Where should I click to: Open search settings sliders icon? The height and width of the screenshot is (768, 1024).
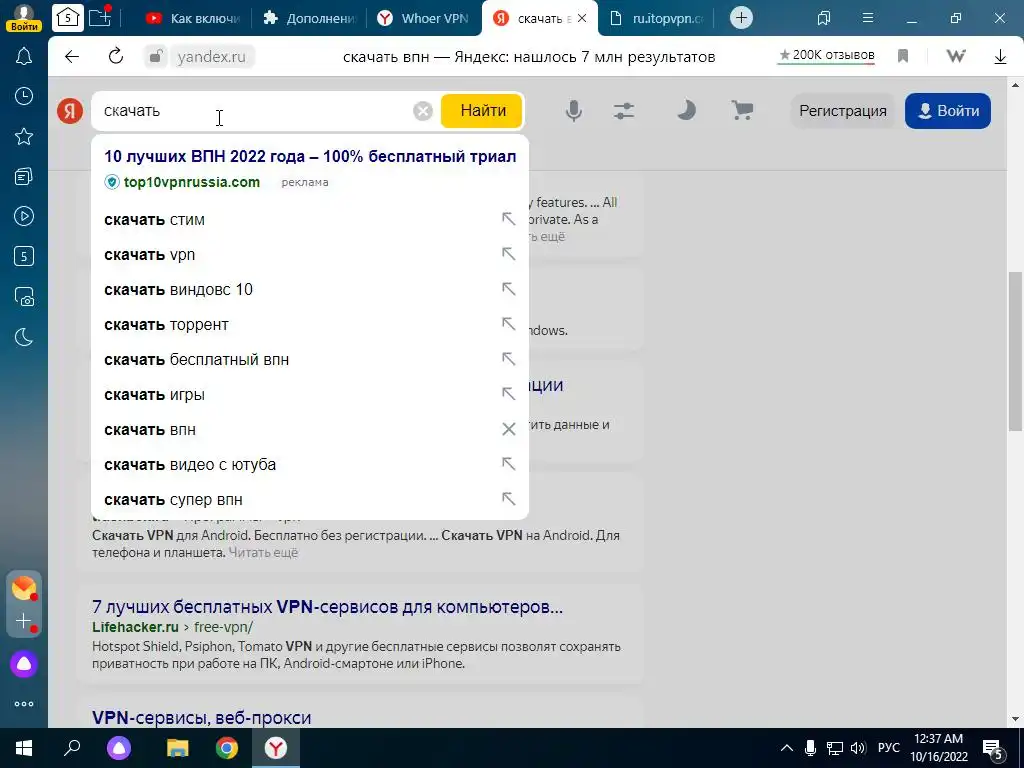624,110
